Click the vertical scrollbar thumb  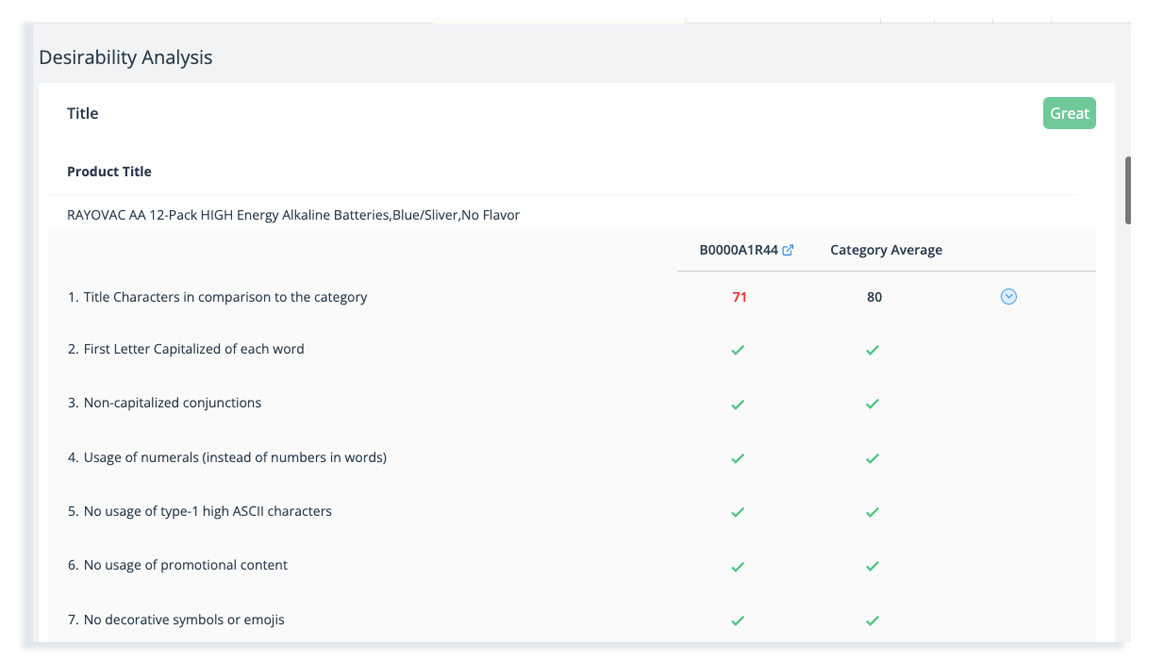[1128, 190]
